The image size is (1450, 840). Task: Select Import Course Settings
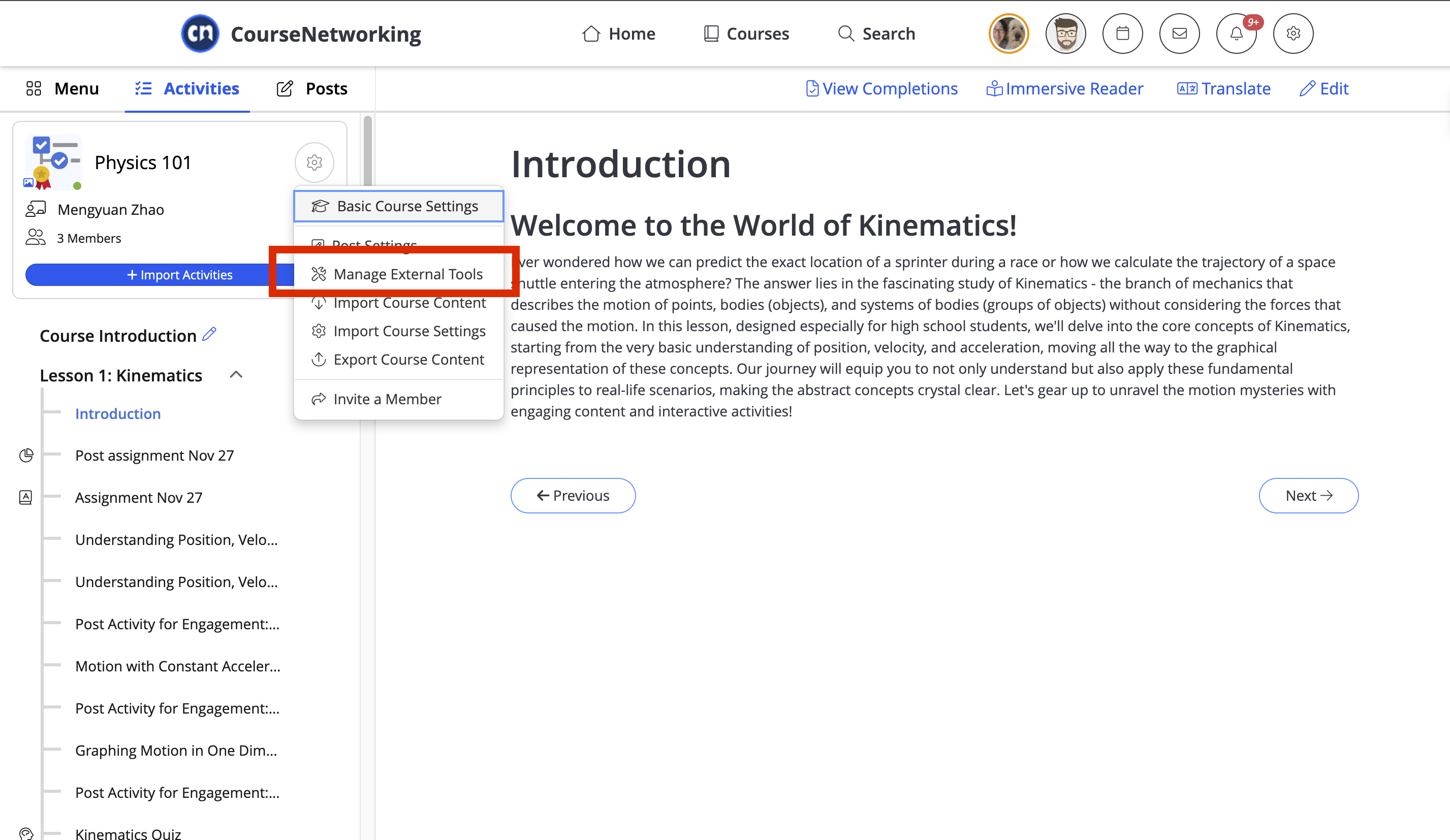[399, 331]
